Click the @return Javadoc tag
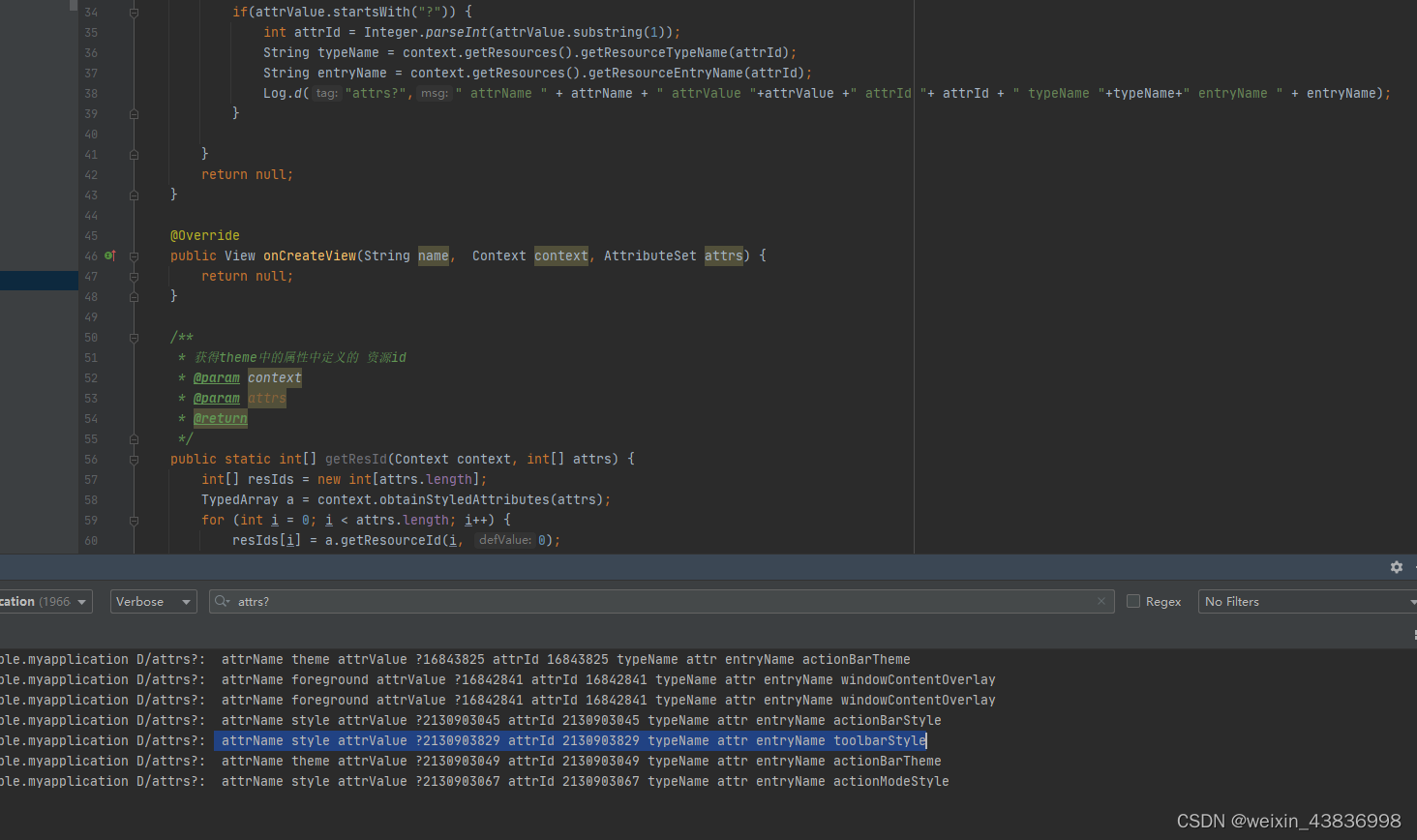 [221, 418]
